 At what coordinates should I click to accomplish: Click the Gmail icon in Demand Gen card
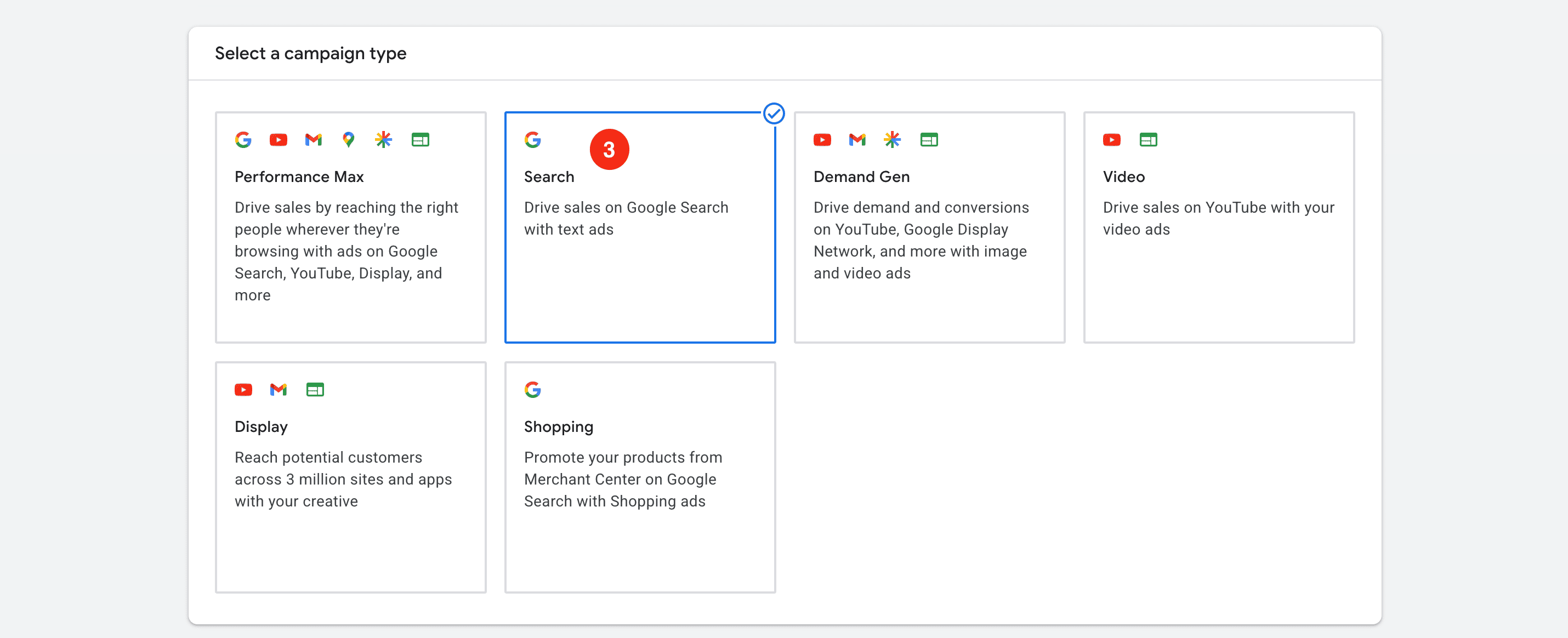tap(857, 140)
